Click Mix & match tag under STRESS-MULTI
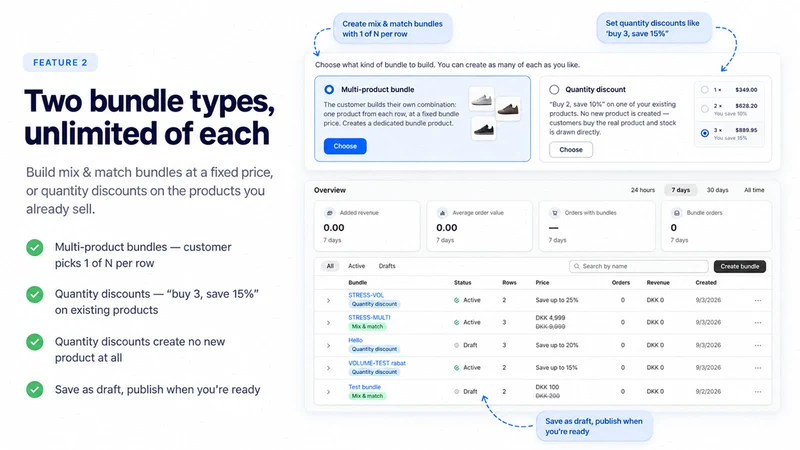 pos(367,327)
